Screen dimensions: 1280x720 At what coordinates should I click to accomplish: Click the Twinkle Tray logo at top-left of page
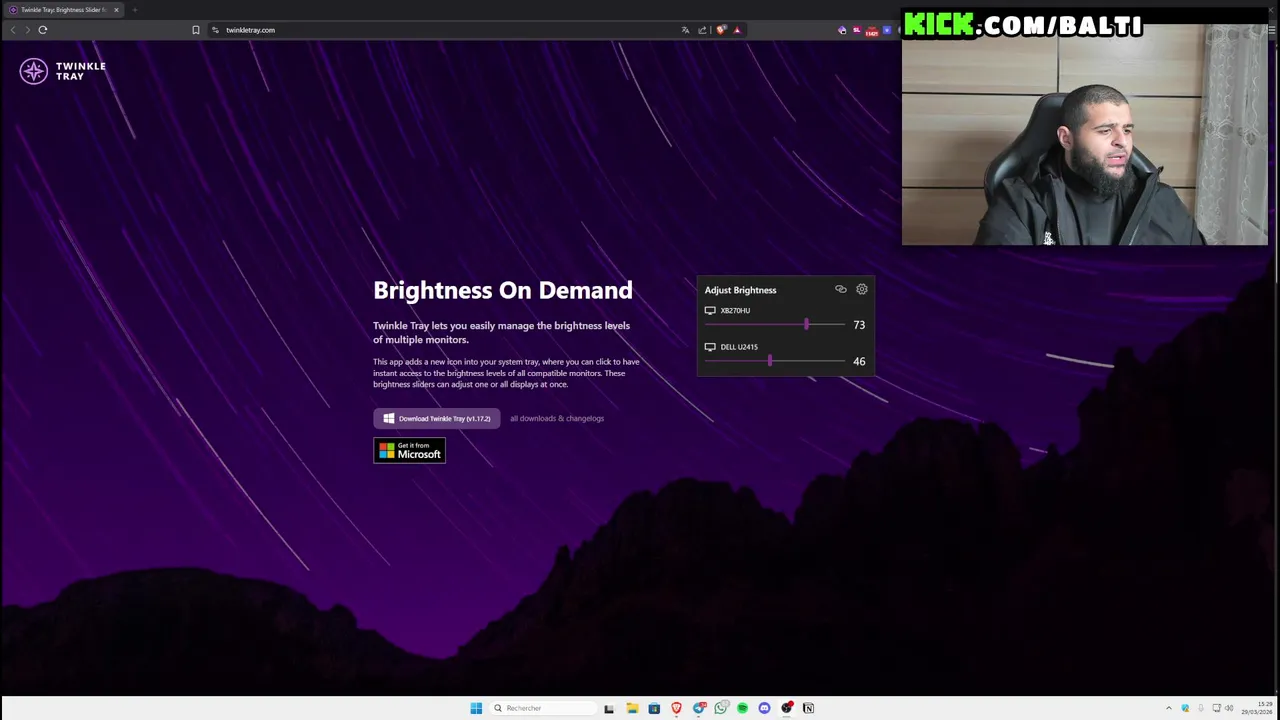tap(62, 71)
